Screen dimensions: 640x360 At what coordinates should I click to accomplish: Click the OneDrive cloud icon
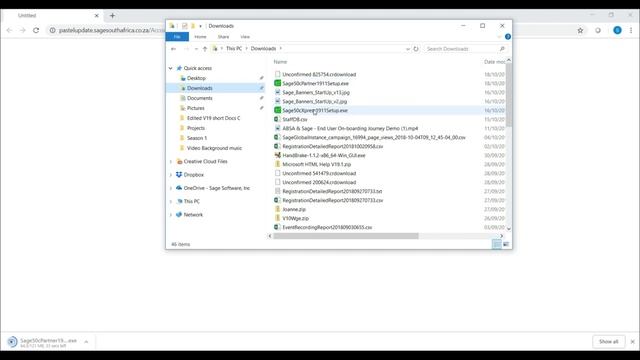point(179,188)
